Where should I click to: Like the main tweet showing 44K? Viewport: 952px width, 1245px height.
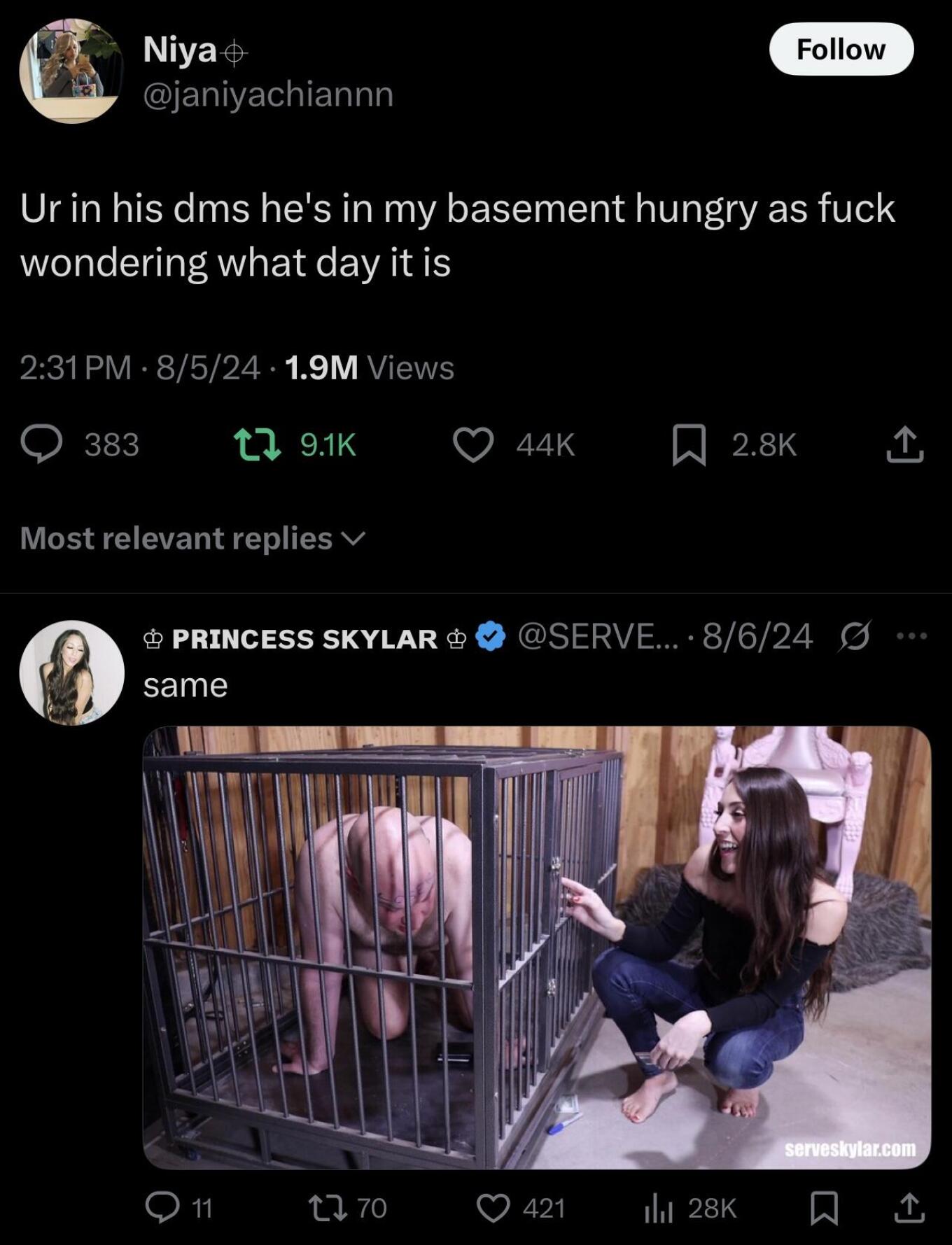click(x=473, y=445)
